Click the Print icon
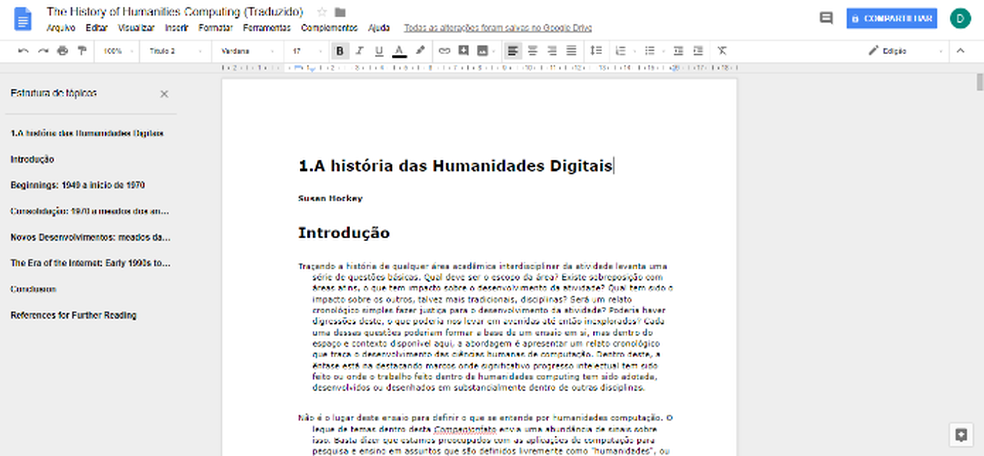 coord(62,51)
